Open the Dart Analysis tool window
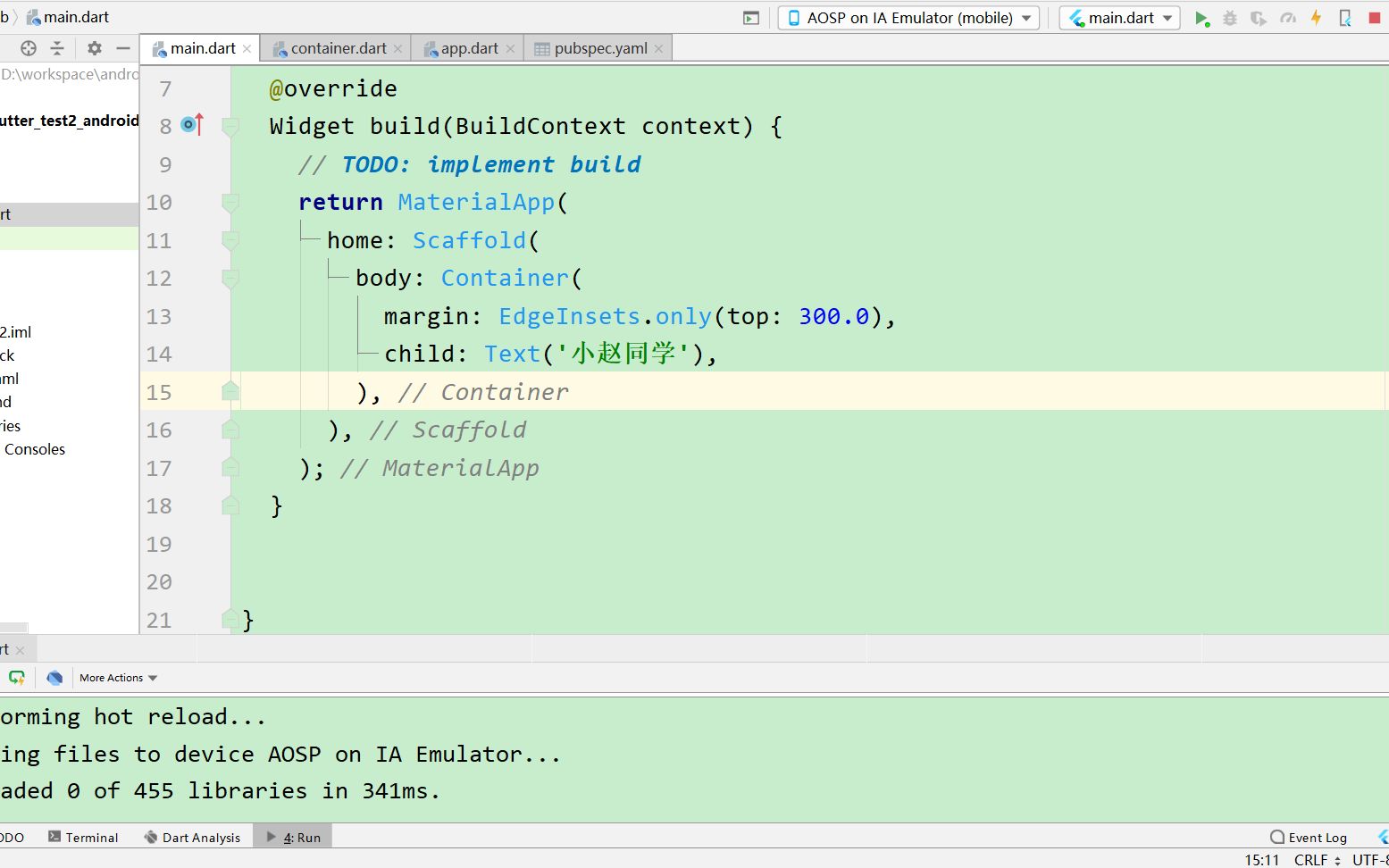The width and height of the screenshot is (1389, 868). 192,837
